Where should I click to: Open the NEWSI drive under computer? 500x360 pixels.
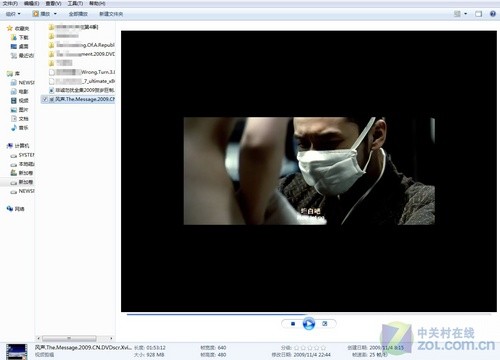[x=22, y=191]
